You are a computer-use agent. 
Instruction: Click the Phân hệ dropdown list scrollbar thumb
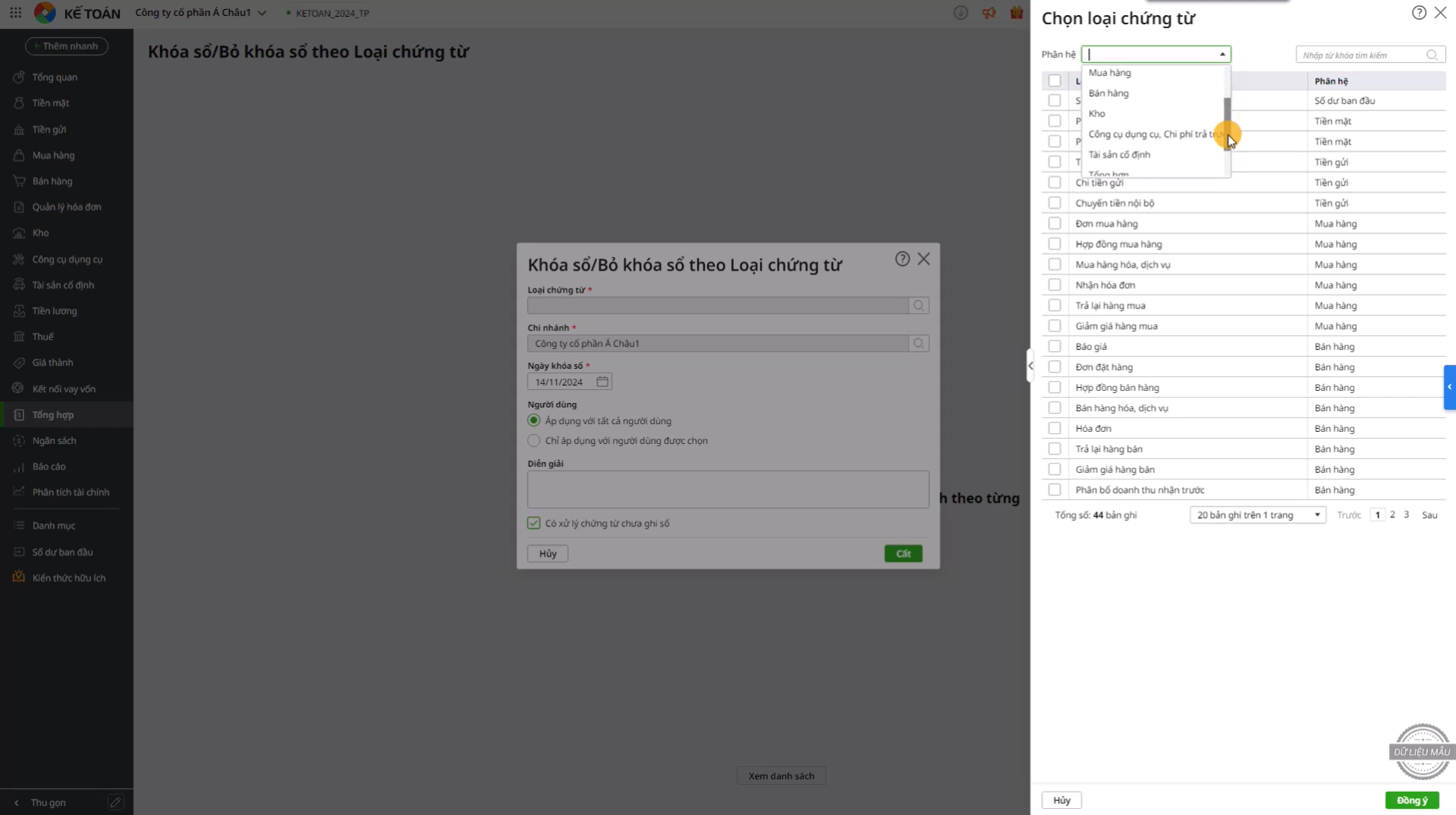pos(1226,121)
